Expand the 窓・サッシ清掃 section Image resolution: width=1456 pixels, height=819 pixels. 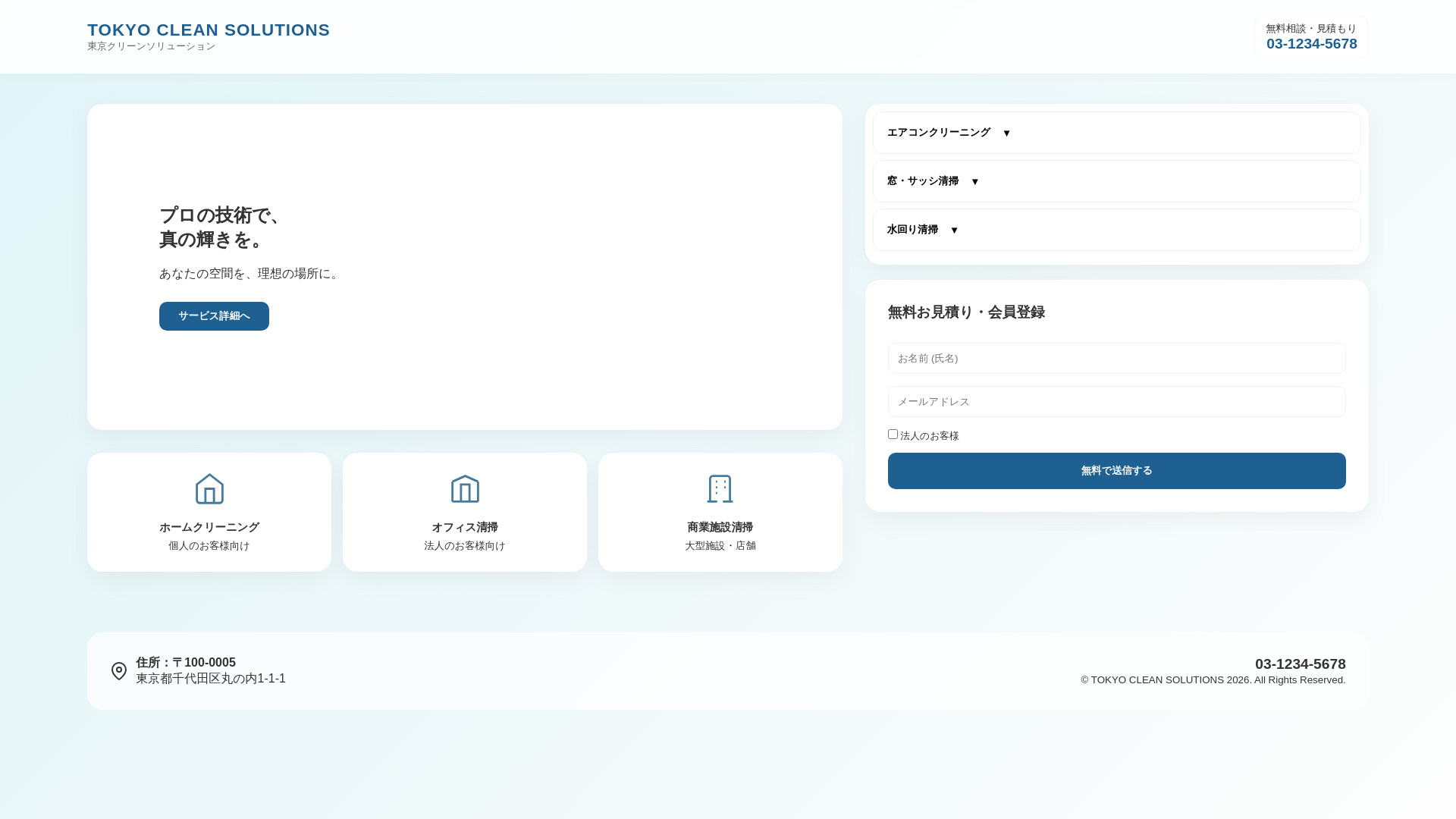[923, 181]
